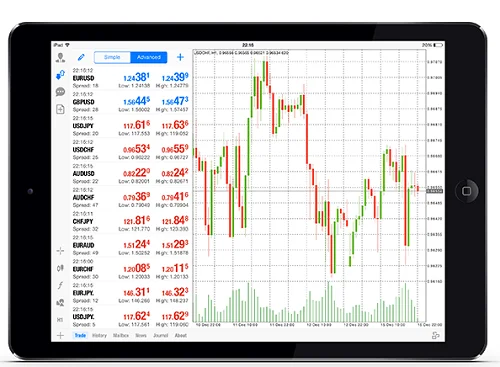Image resolution: width=500 pixels, height=367 pixels.
Task: Select the USDJPY symbol with spread 20
Action: (x=83, y=126)
